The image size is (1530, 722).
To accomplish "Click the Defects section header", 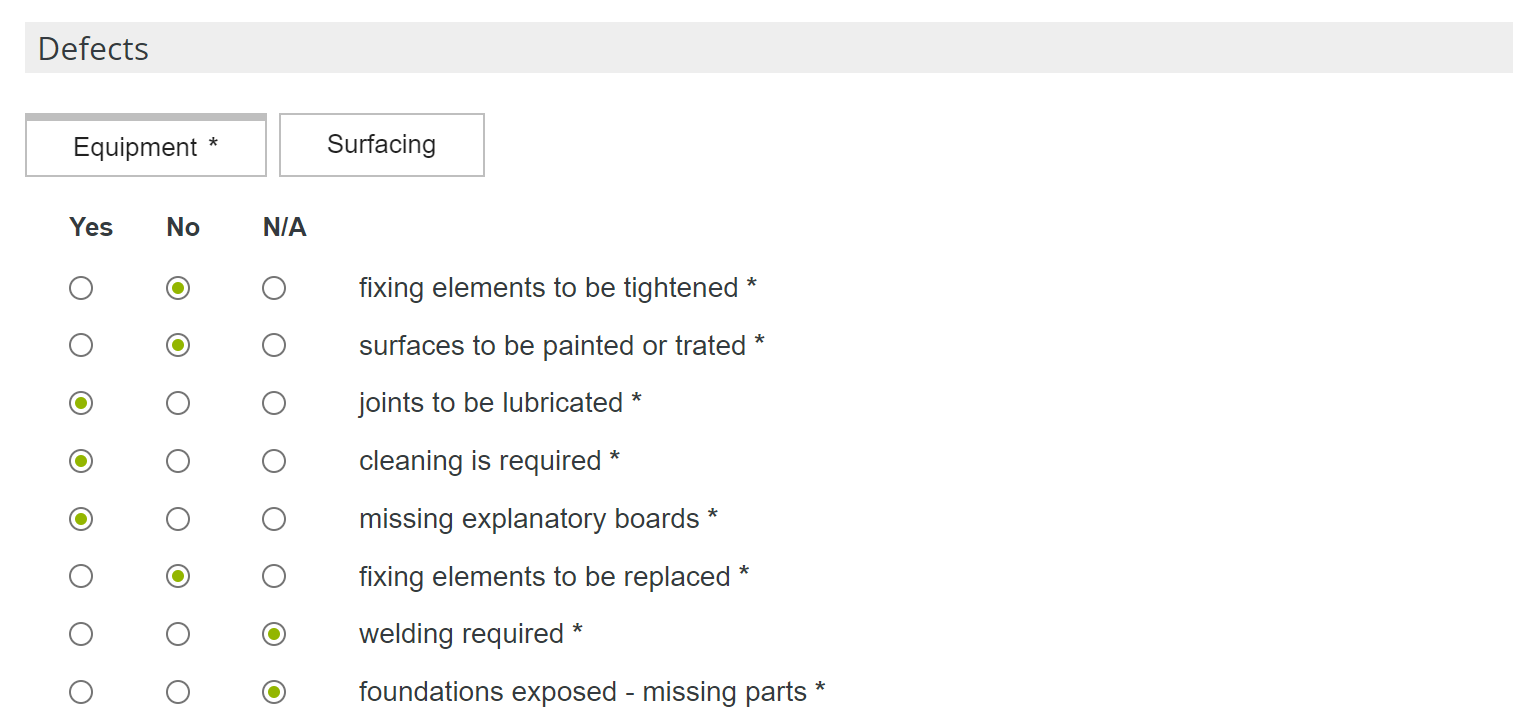I will click(x=93, y=49).
